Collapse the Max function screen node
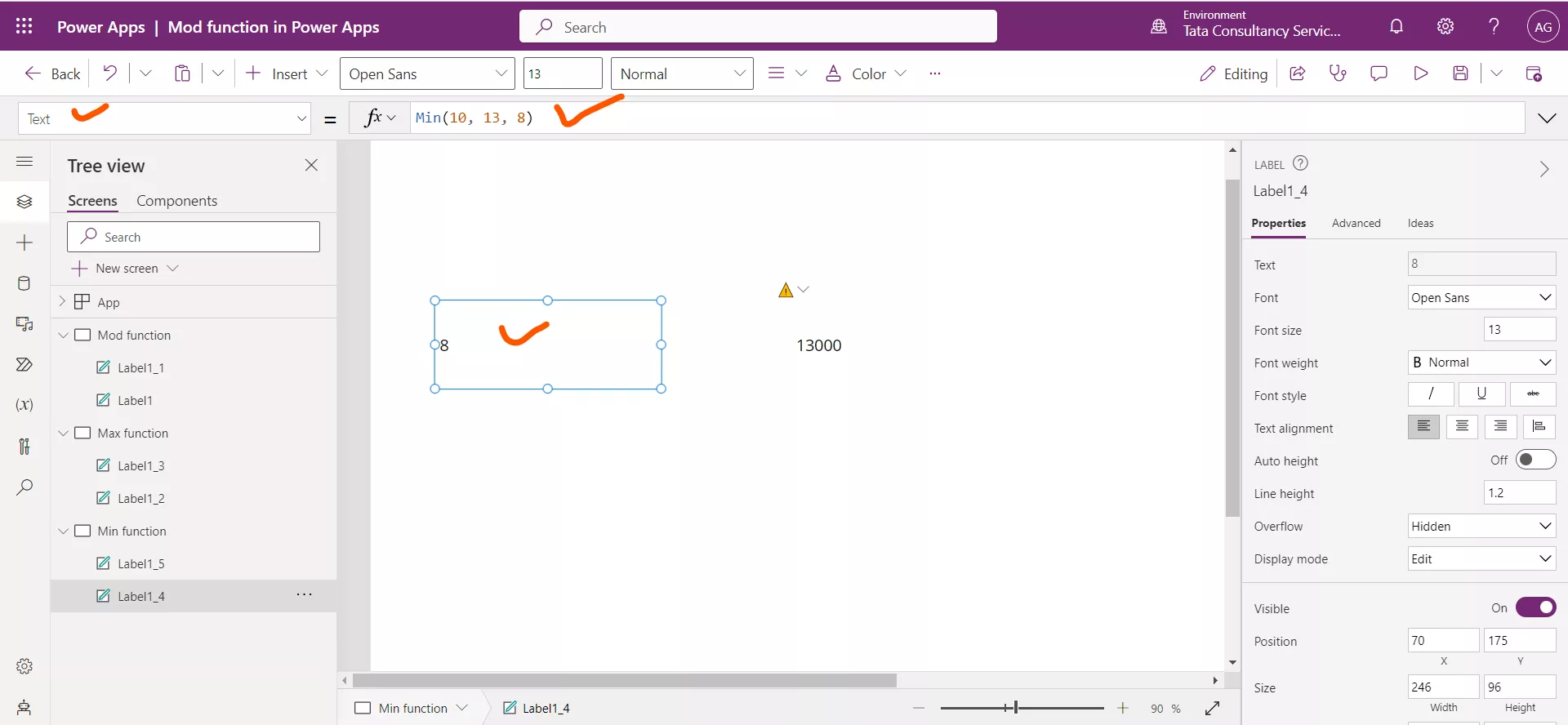 pyautogui.click(x=63, y=433)
